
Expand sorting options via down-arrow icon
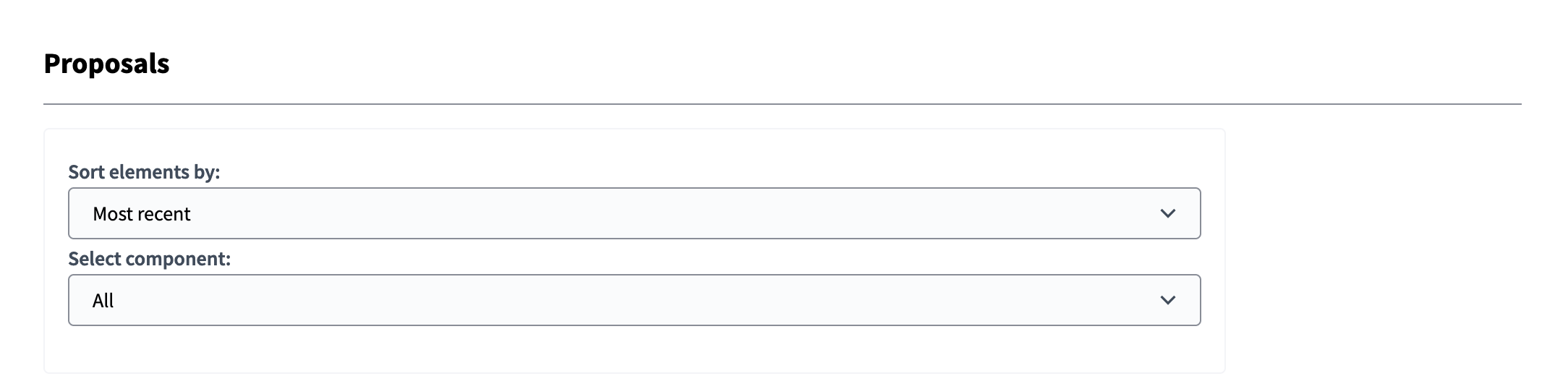click(1167, 213)
